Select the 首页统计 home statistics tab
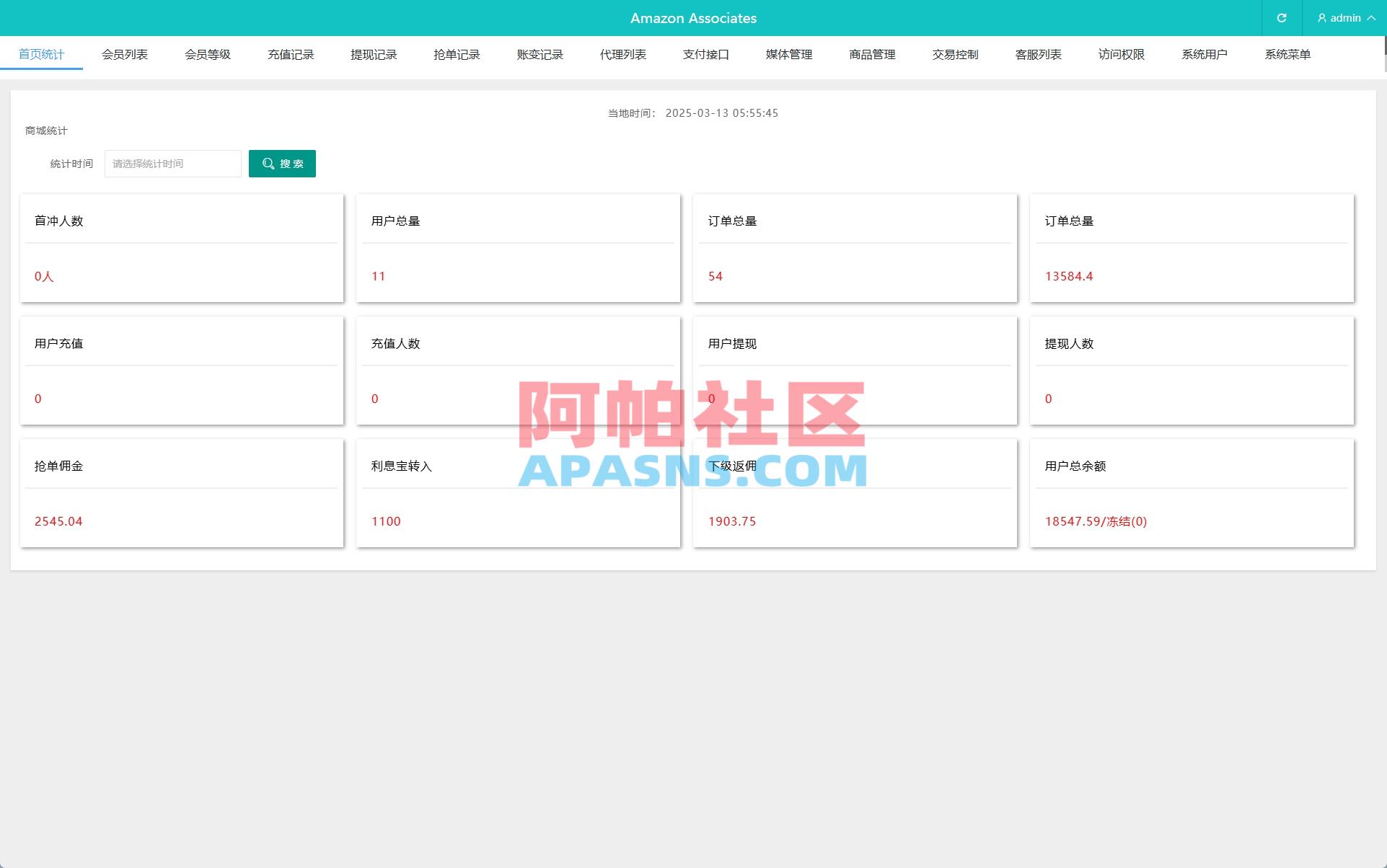This screenshot has width=1387, height=868. point(42,54)
